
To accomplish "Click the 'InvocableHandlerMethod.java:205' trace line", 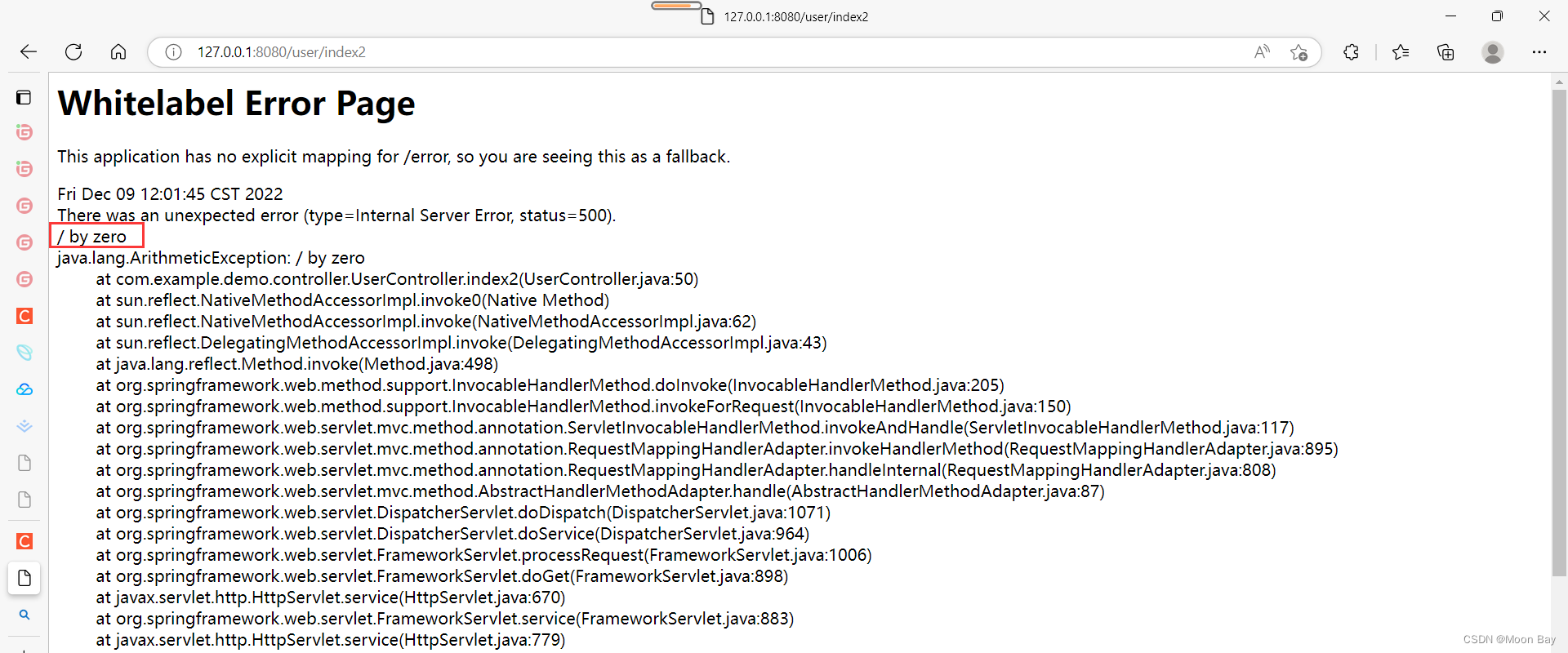I will click(550, 385).
